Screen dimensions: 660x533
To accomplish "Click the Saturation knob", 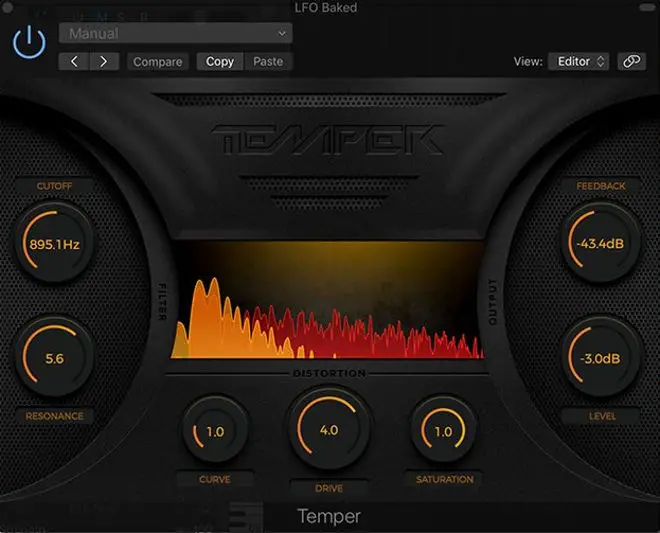I will click(x=443, y=431).
